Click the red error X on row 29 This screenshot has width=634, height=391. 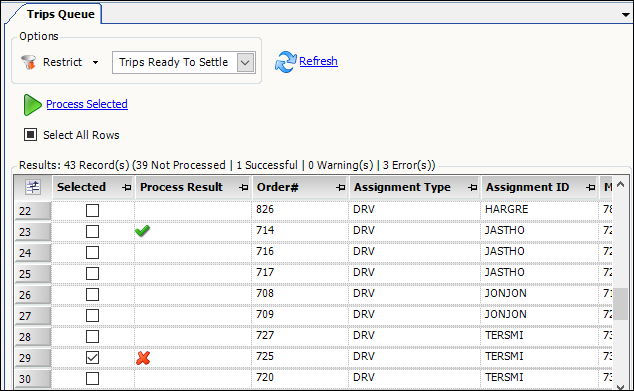pos(143,358)
